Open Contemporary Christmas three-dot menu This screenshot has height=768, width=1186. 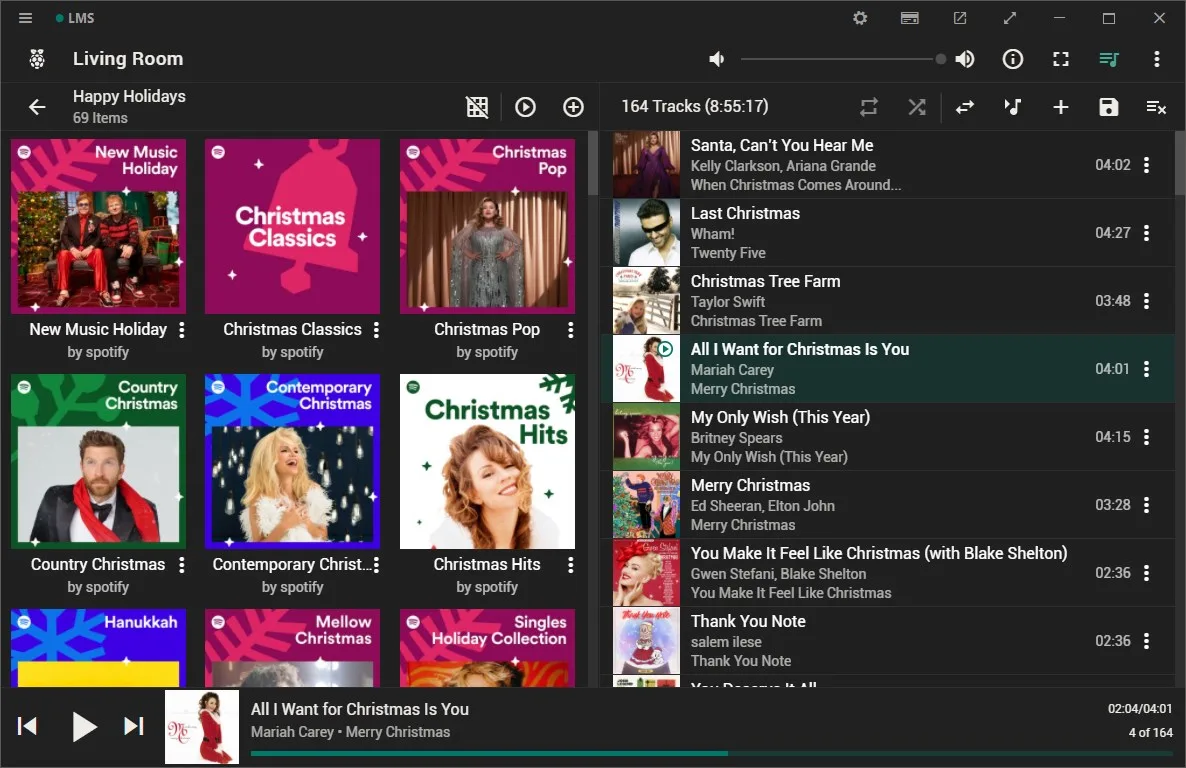(376, 564)
